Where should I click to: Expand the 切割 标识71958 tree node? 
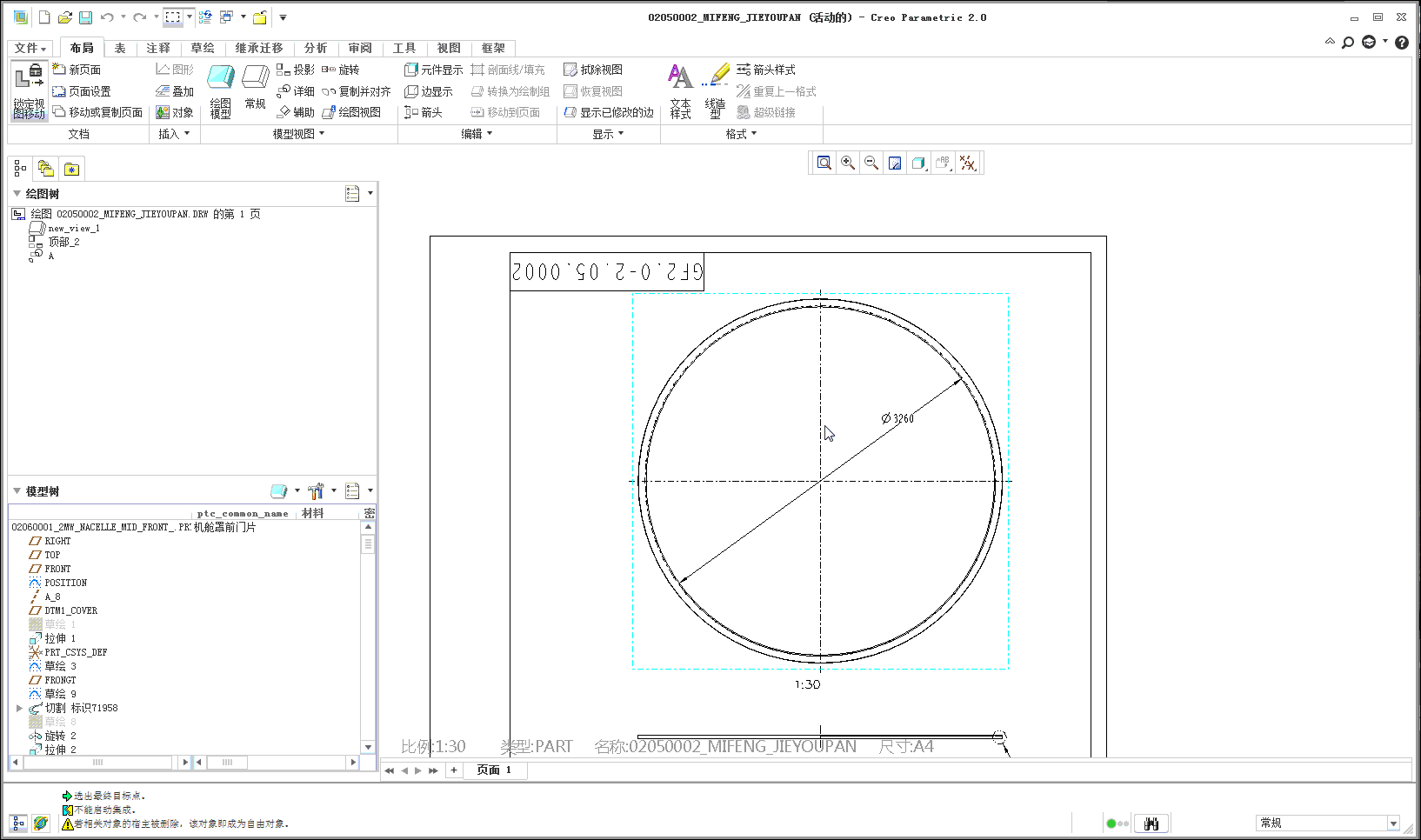click(19, 708)
